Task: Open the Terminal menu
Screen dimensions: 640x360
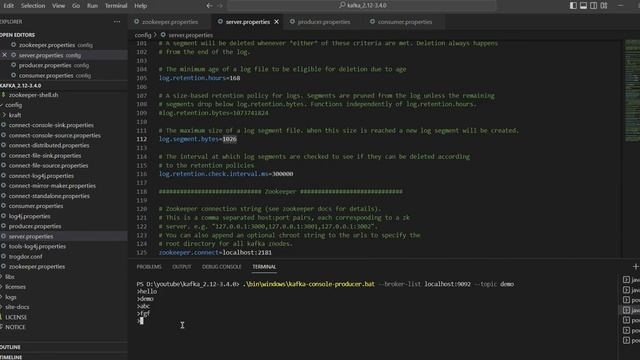Action: [116, 6]
